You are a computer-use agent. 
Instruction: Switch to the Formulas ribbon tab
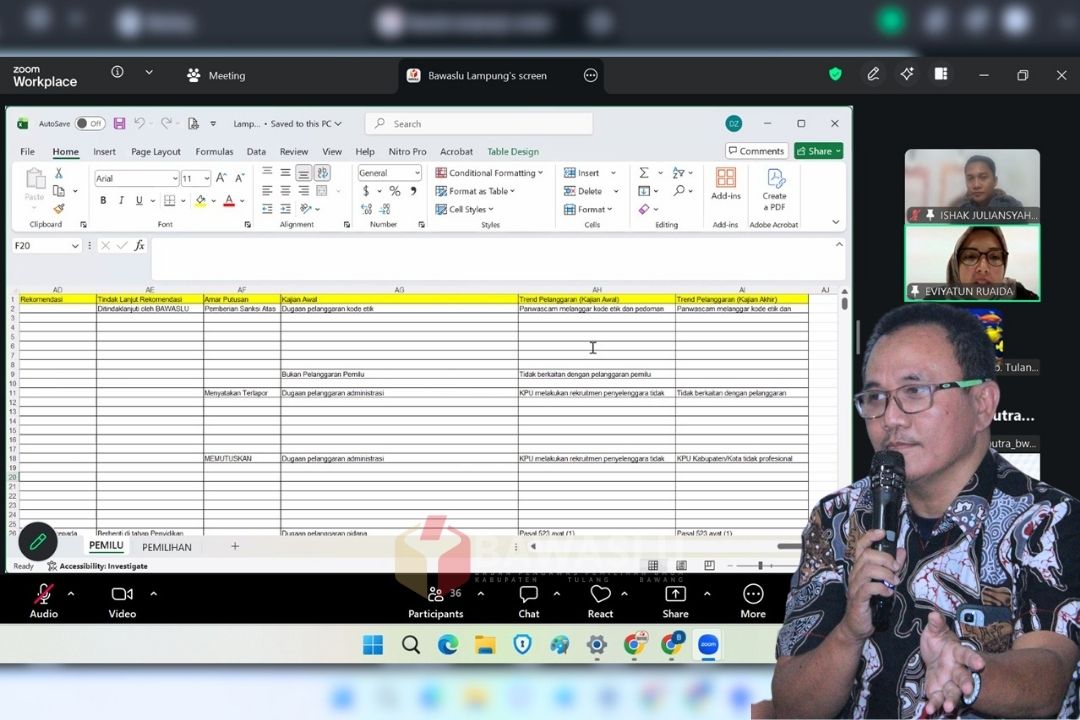(x=214, y=152)
